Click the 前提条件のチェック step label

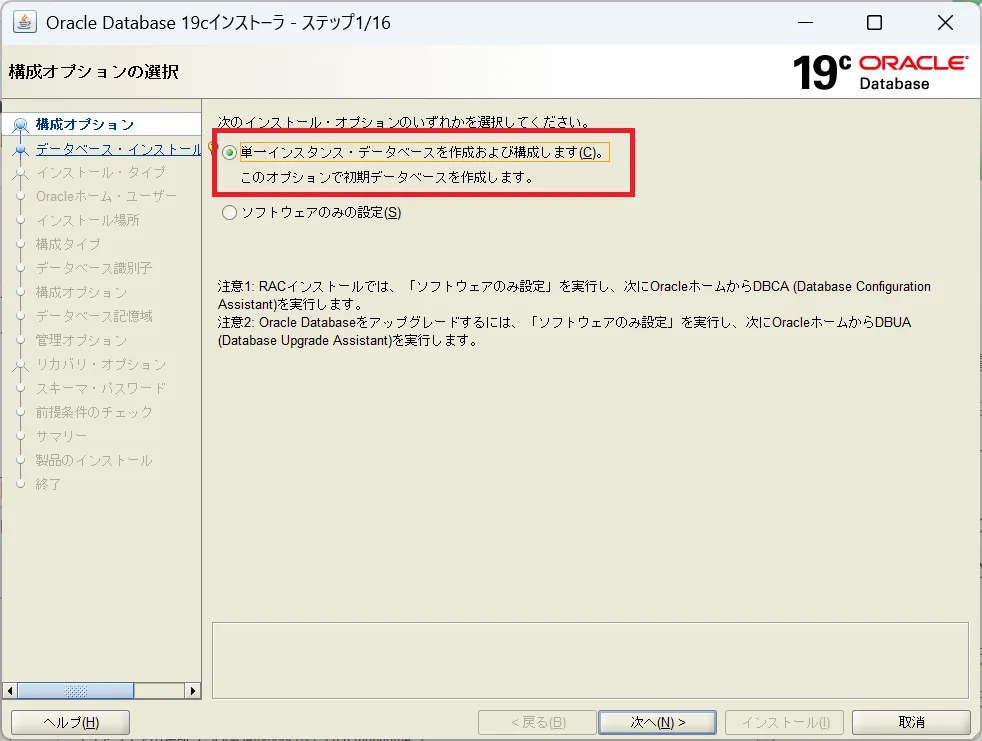[x=94, y=412]
